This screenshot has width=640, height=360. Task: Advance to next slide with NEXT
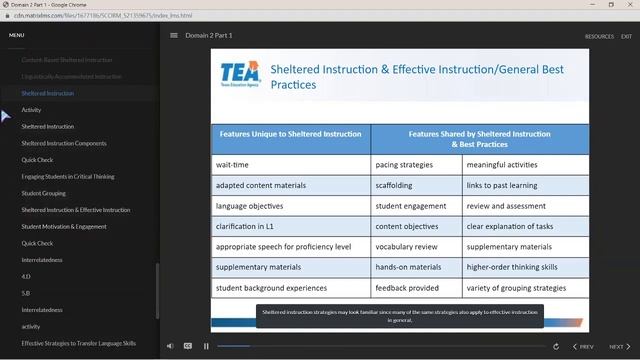(620, 347)
